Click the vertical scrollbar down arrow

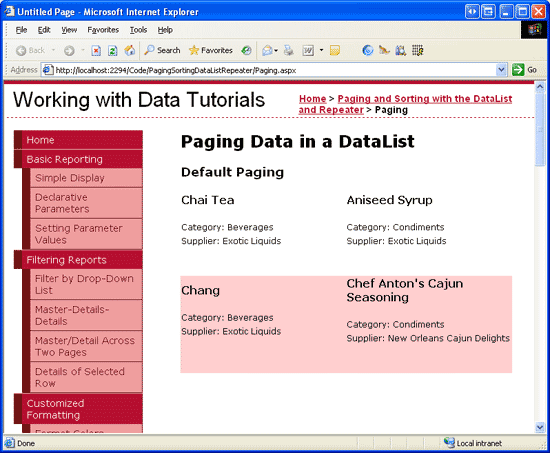coord(540,427)
